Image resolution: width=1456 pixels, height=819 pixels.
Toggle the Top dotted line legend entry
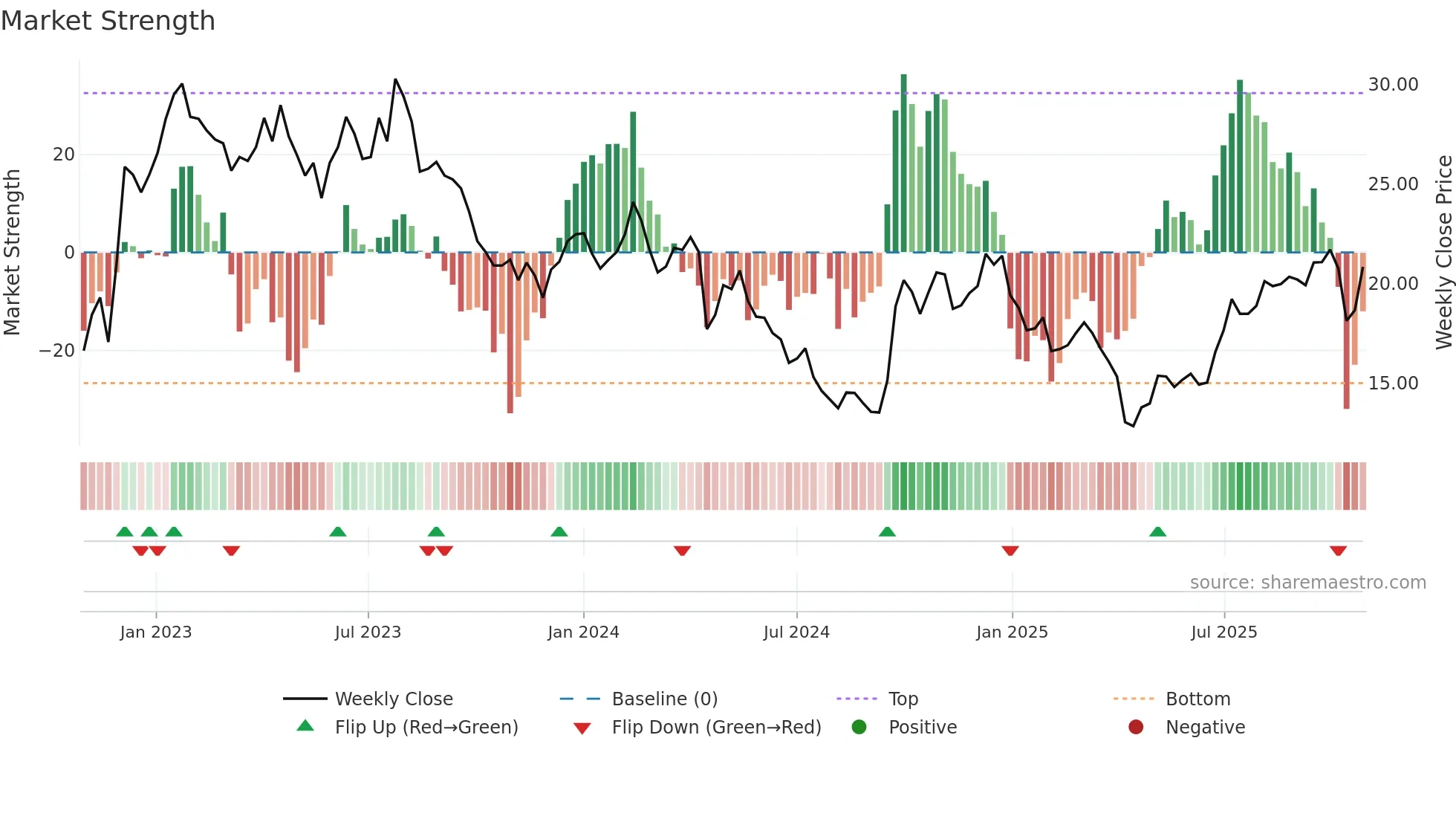pyautogui.click(x=903, y=699)
